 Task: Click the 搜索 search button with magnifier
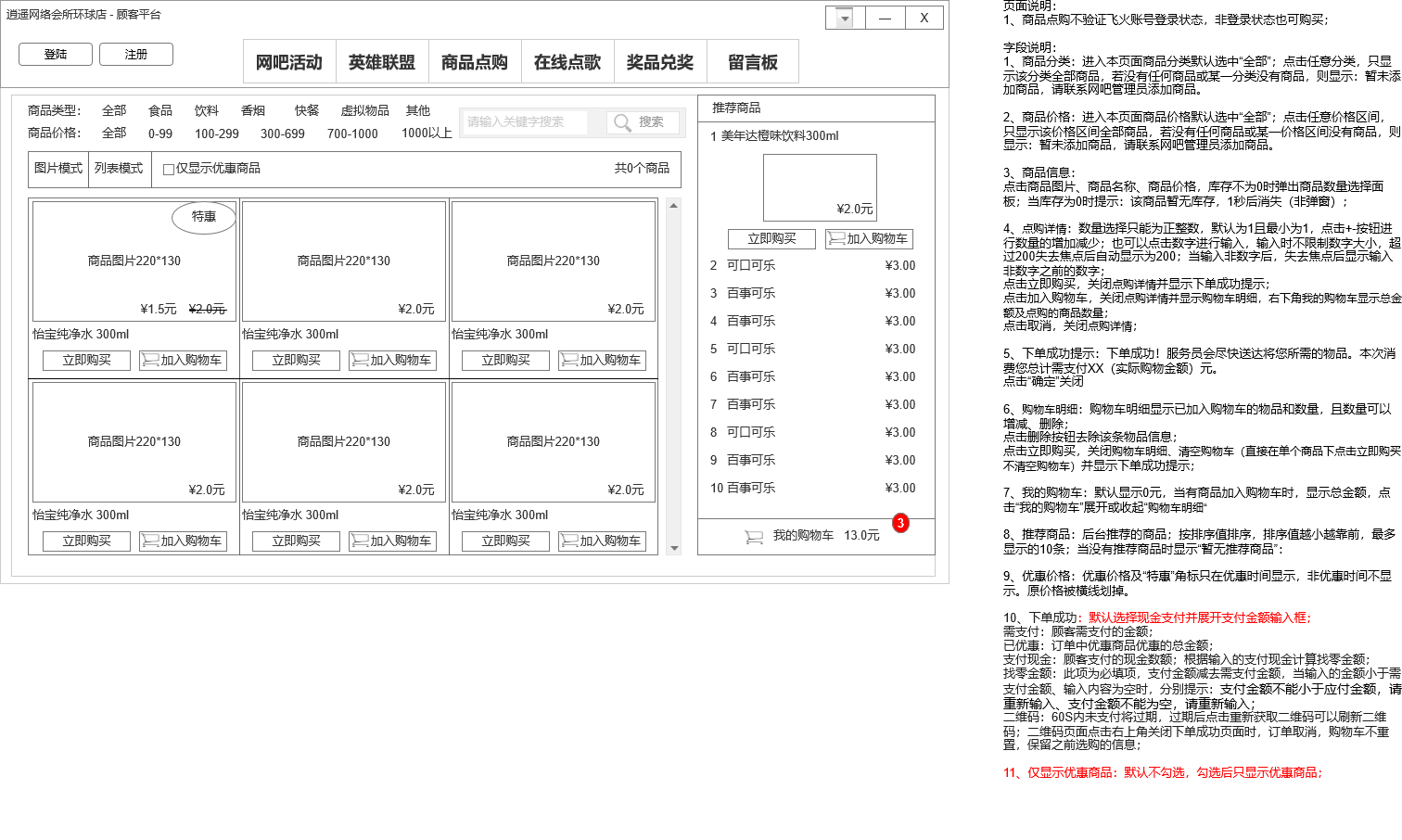pos(643,122)
